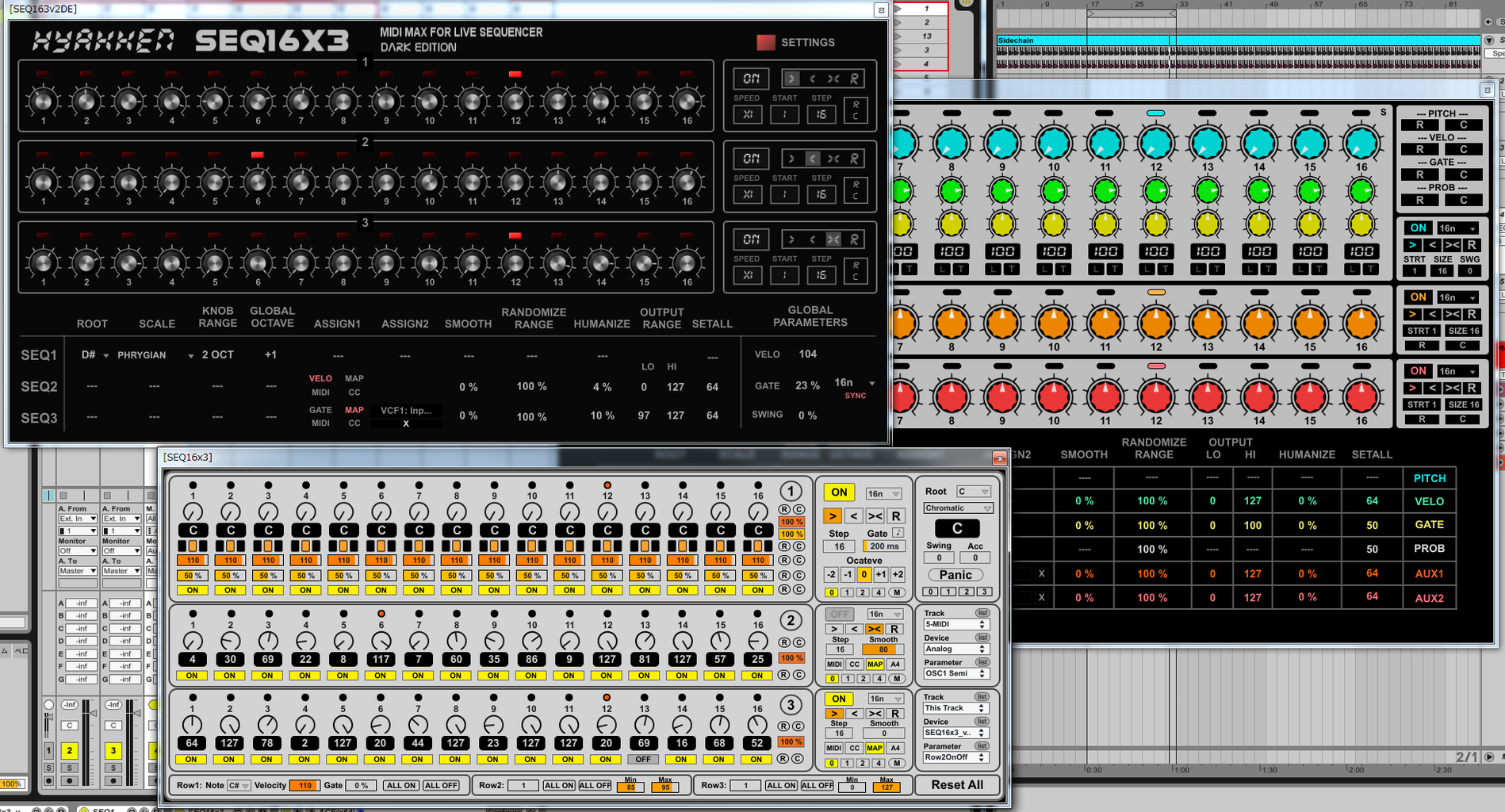Click row 2 ALL OFF button
Viewport: 1505px width, 812px height.
pos(595,785)
